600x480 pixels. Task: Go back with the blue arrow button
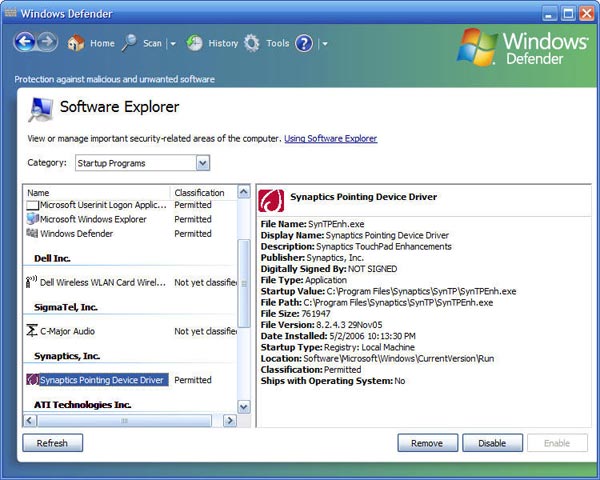click(x=24, y=42)
